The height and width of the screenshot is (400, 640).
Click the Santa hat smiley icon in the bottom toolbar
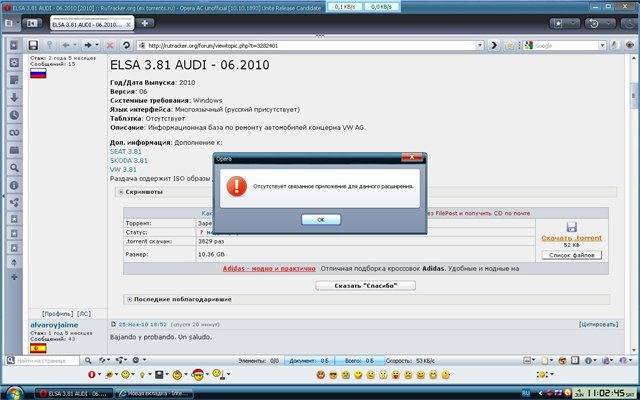[198, 374]
